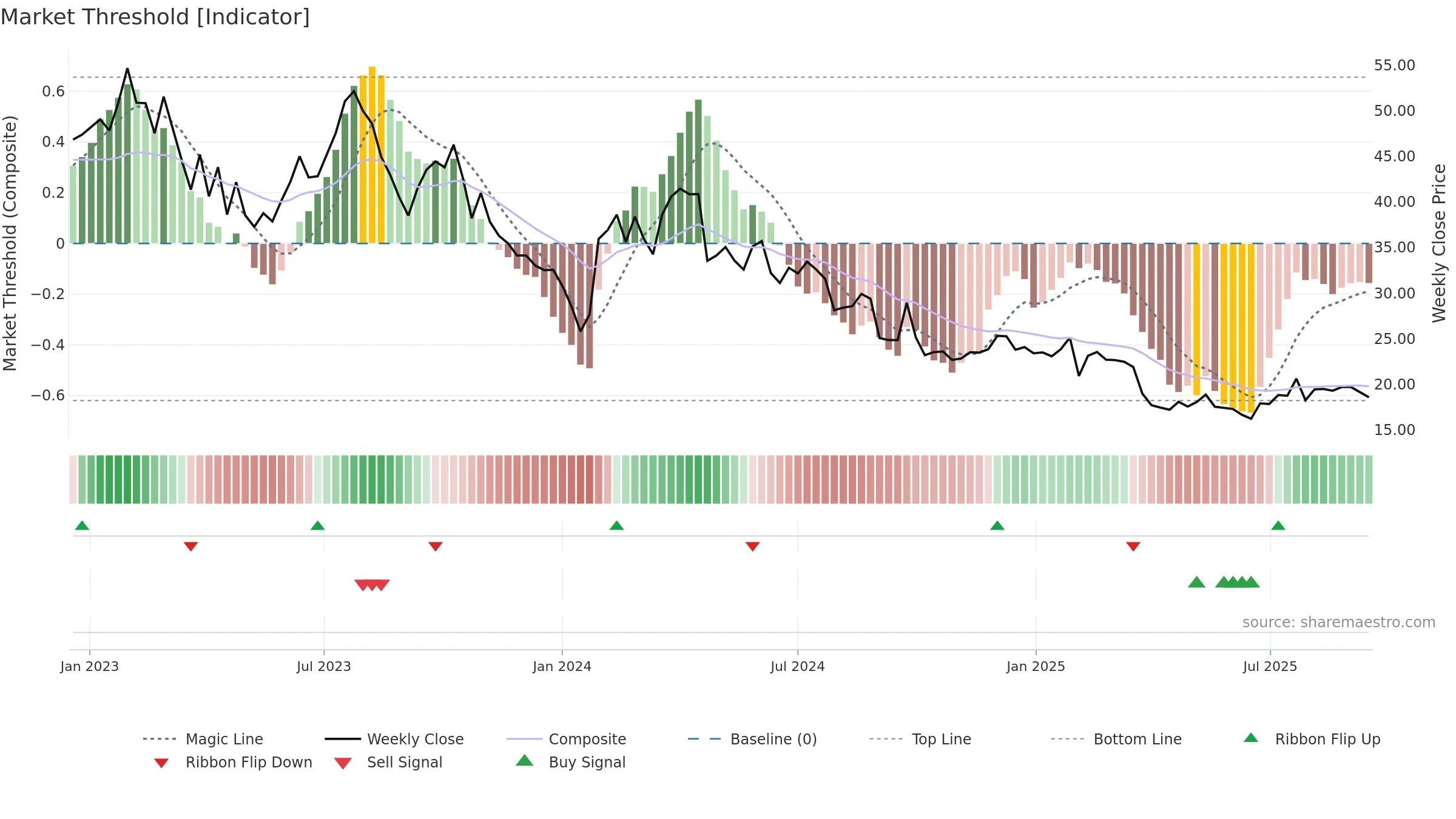Click the last buy signal marker before Jul 2025
The width and height of the screenshot is (1456, 819).
(1252, 582)
